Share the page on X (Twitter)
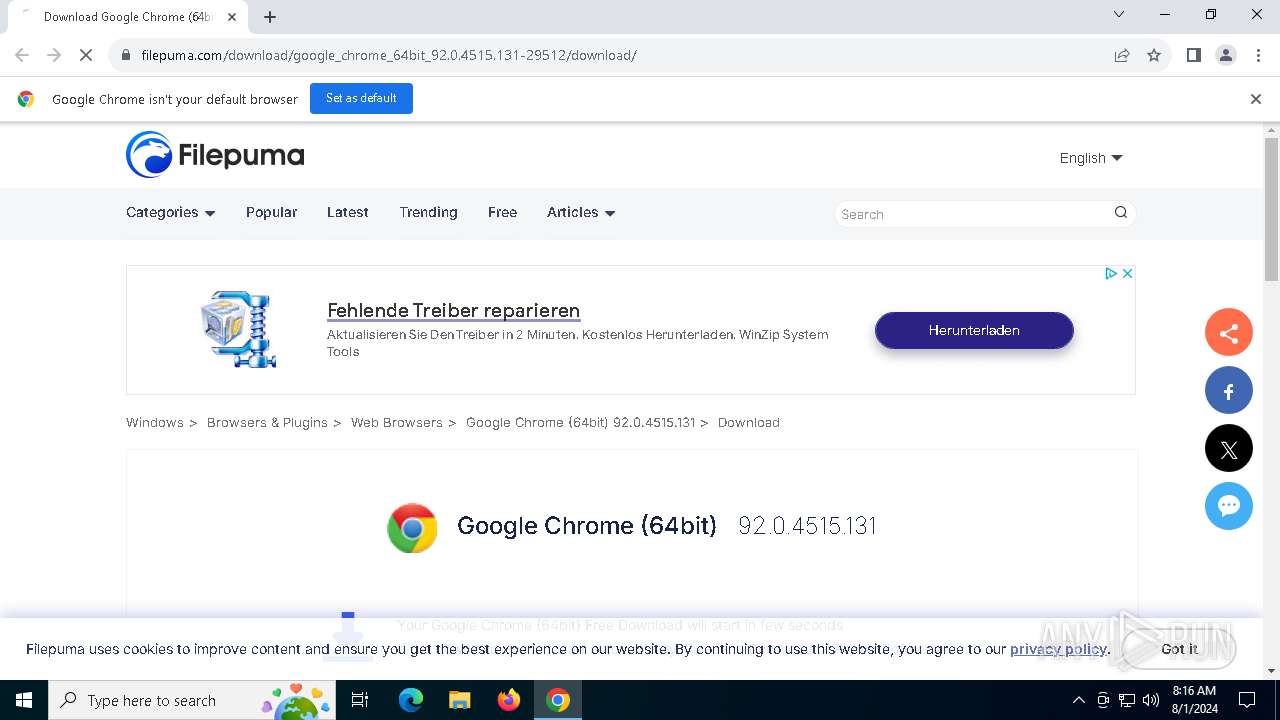Viewport: 1280px width, 720px height. pyautogui.click(x=1229, y=449)
